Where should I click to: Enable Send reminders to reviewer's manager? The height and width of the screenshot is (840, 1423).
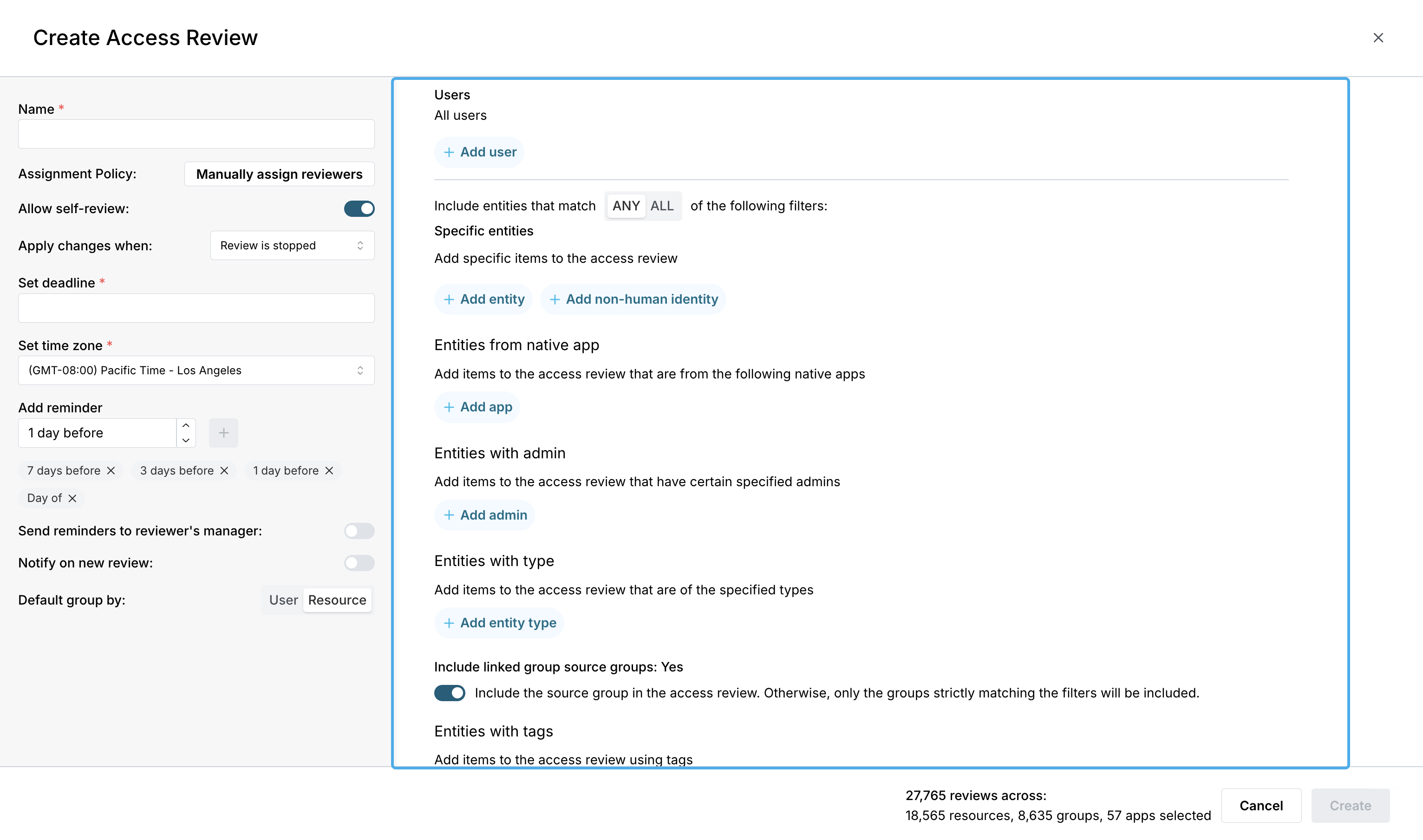click(359, 531)
